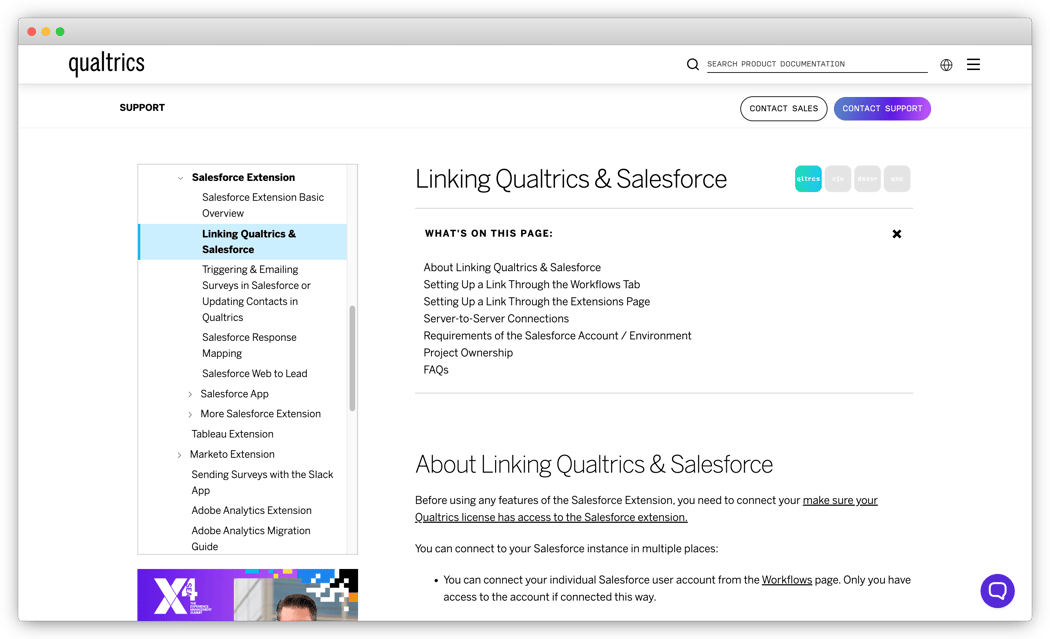Open Sending Surveys with the Slack App

point(262,482)
